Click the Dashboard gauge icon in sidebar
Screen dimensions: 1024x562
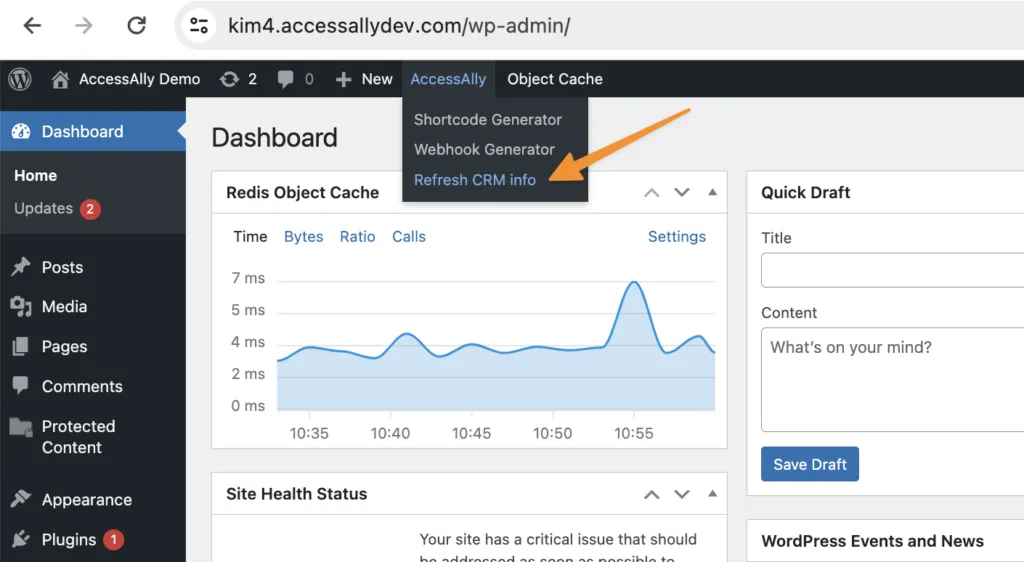click(x=21, y=131)
